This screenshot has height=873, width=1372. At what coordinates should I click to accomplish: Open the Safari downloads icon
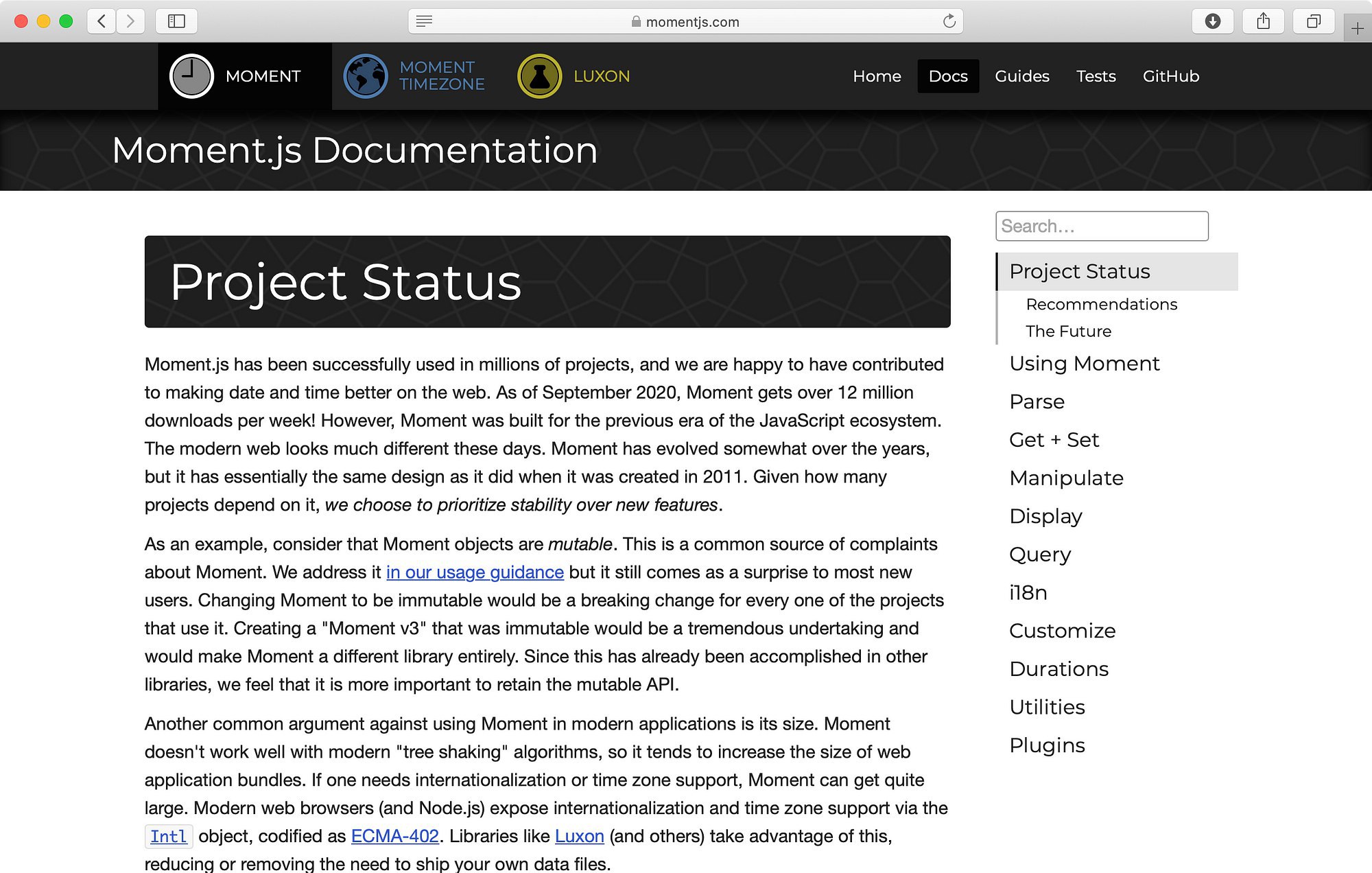click(x=1212, y=21)
